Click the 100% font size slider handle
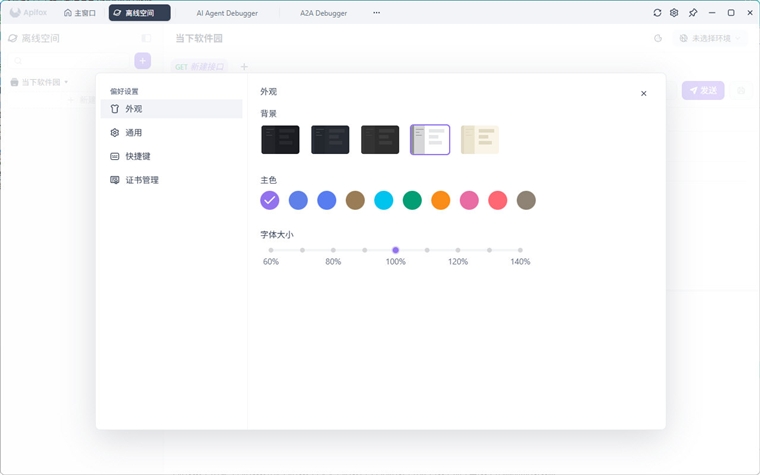Viewport: 760px width, 475px height. (x=396, y=250)
